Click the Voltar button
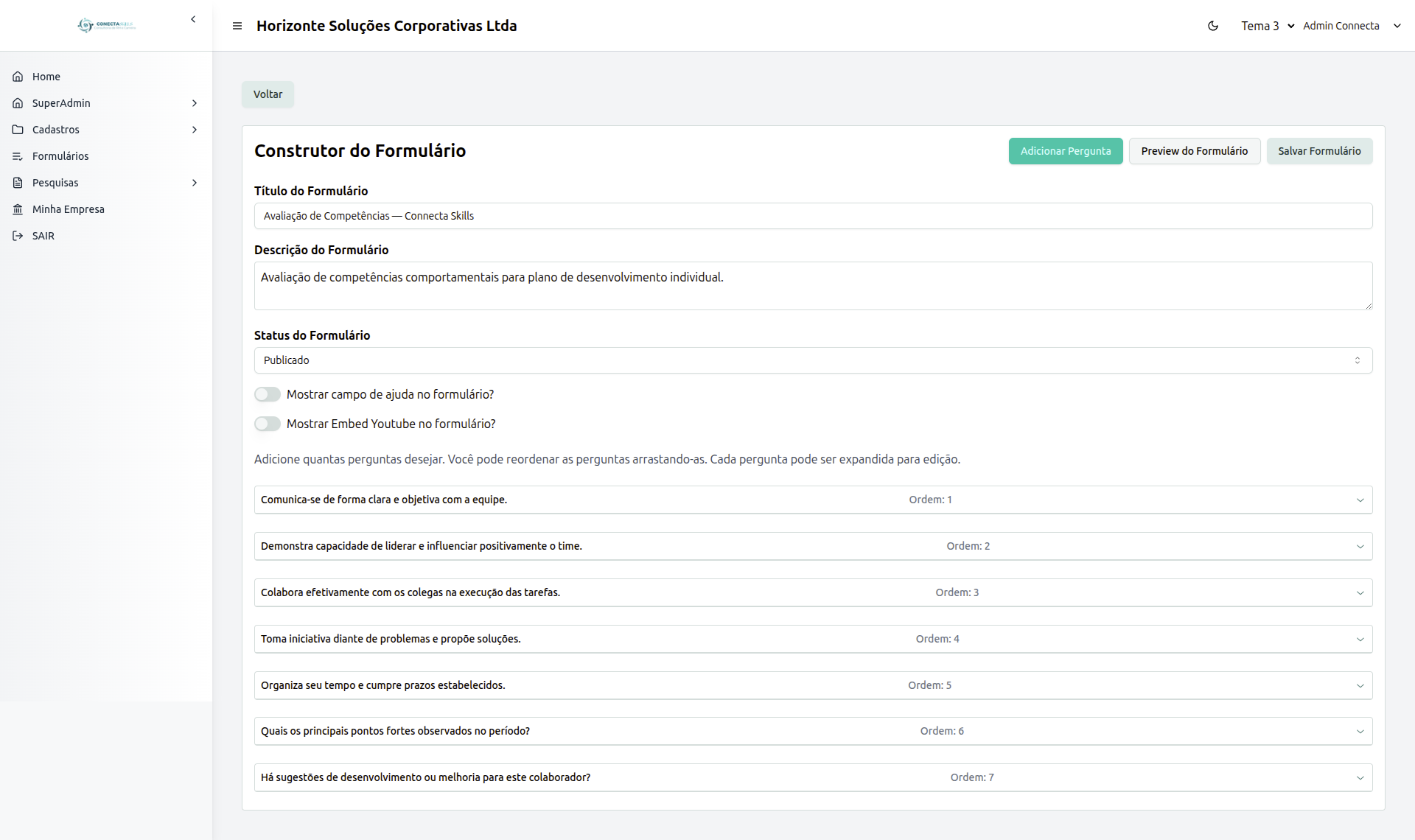Image resolution: width=1415 pixels, height=840 pixels. tap(268, 94)
